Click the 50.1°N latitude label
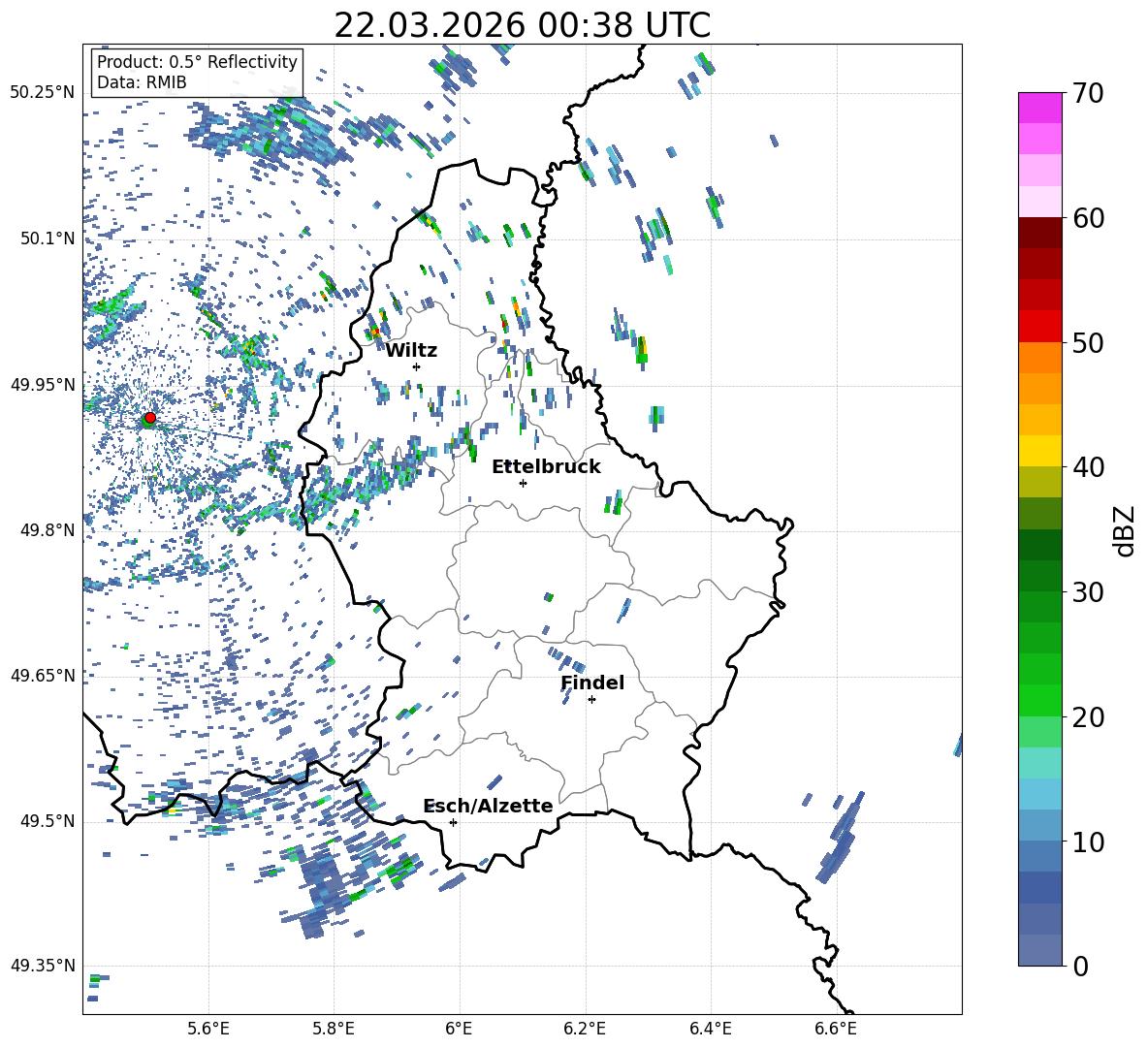The width and height of the screenshot is (1148, 1048). (48, 238)
